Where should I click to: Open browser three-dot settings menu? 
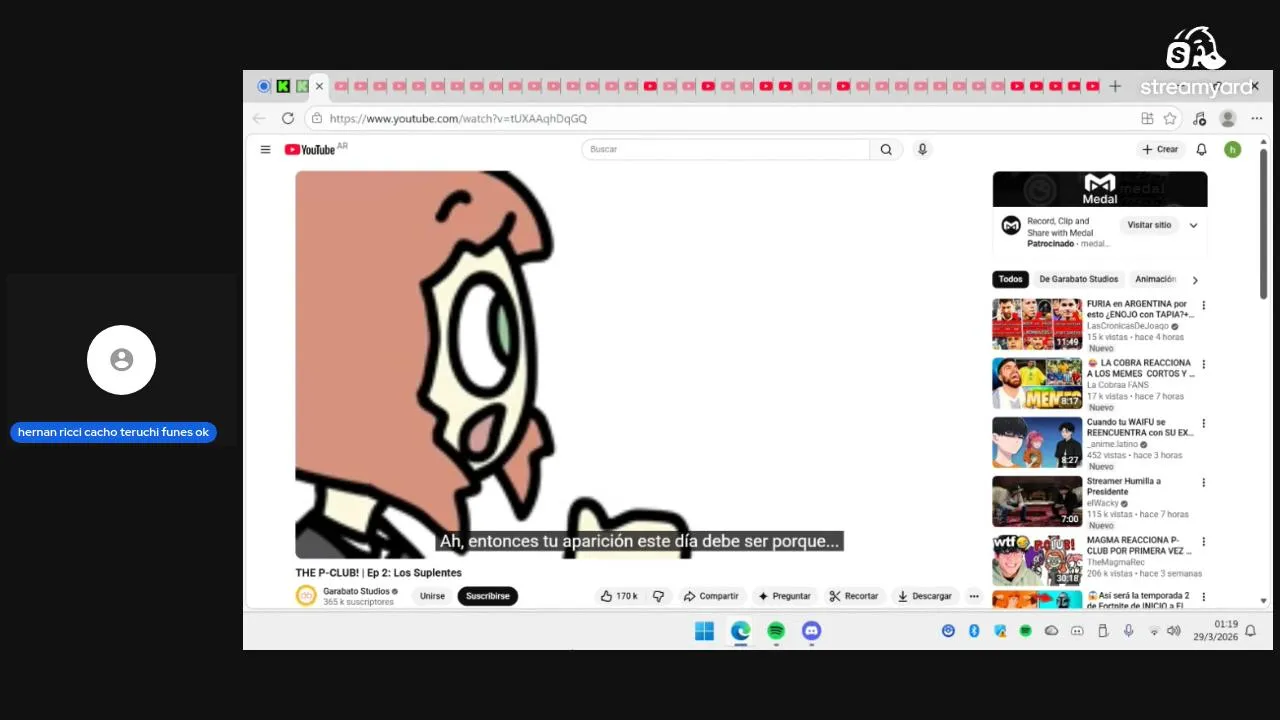click(1257, 118)
